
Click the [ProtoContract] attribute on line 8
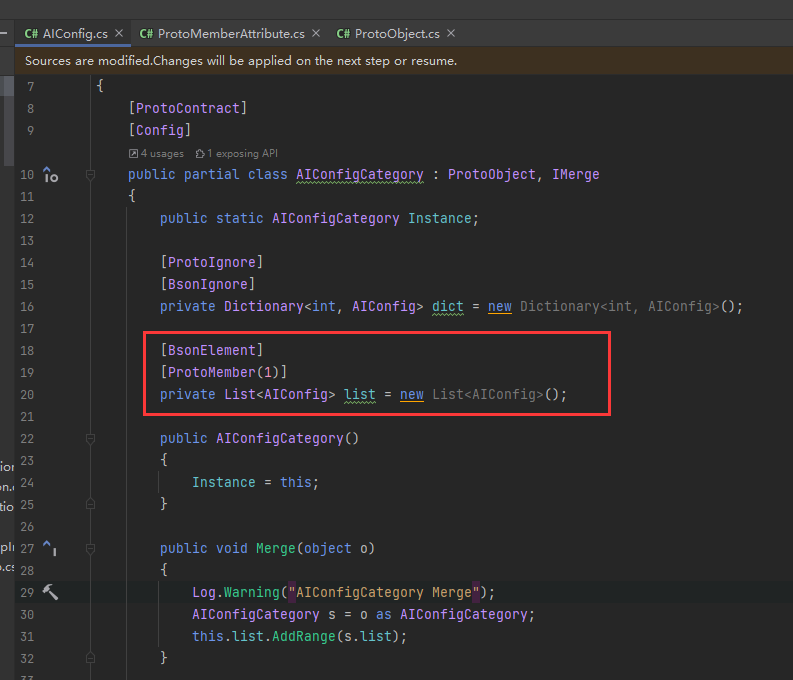[188, 108]
